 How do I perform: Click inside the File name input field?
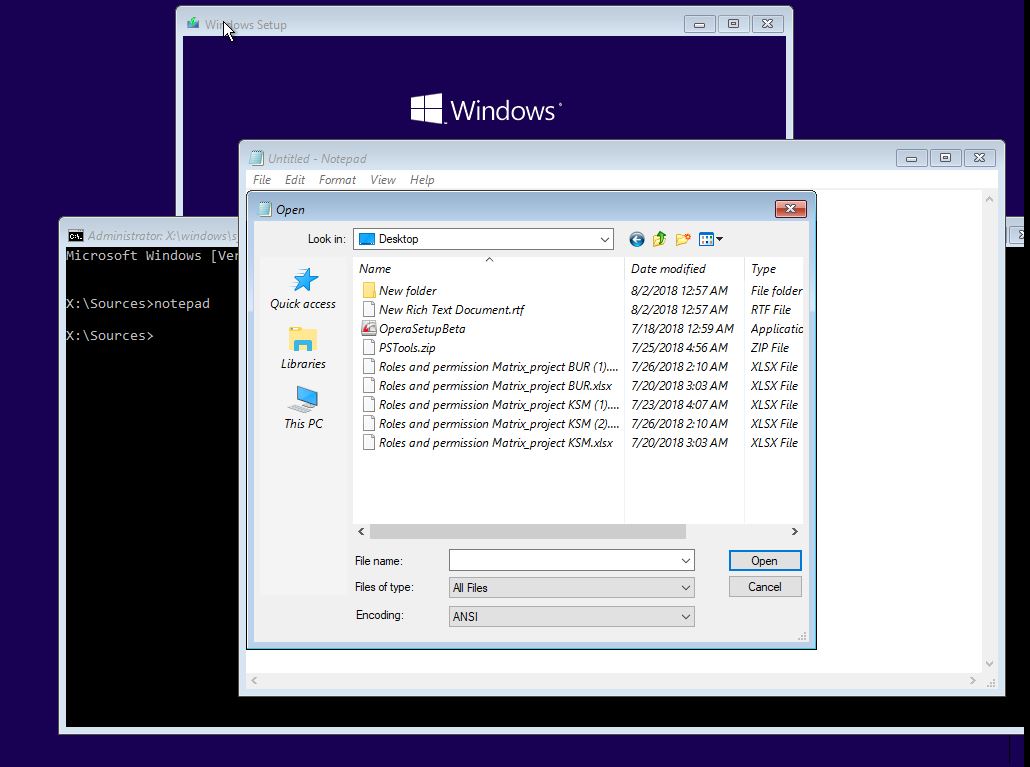(x=564, y=561)
